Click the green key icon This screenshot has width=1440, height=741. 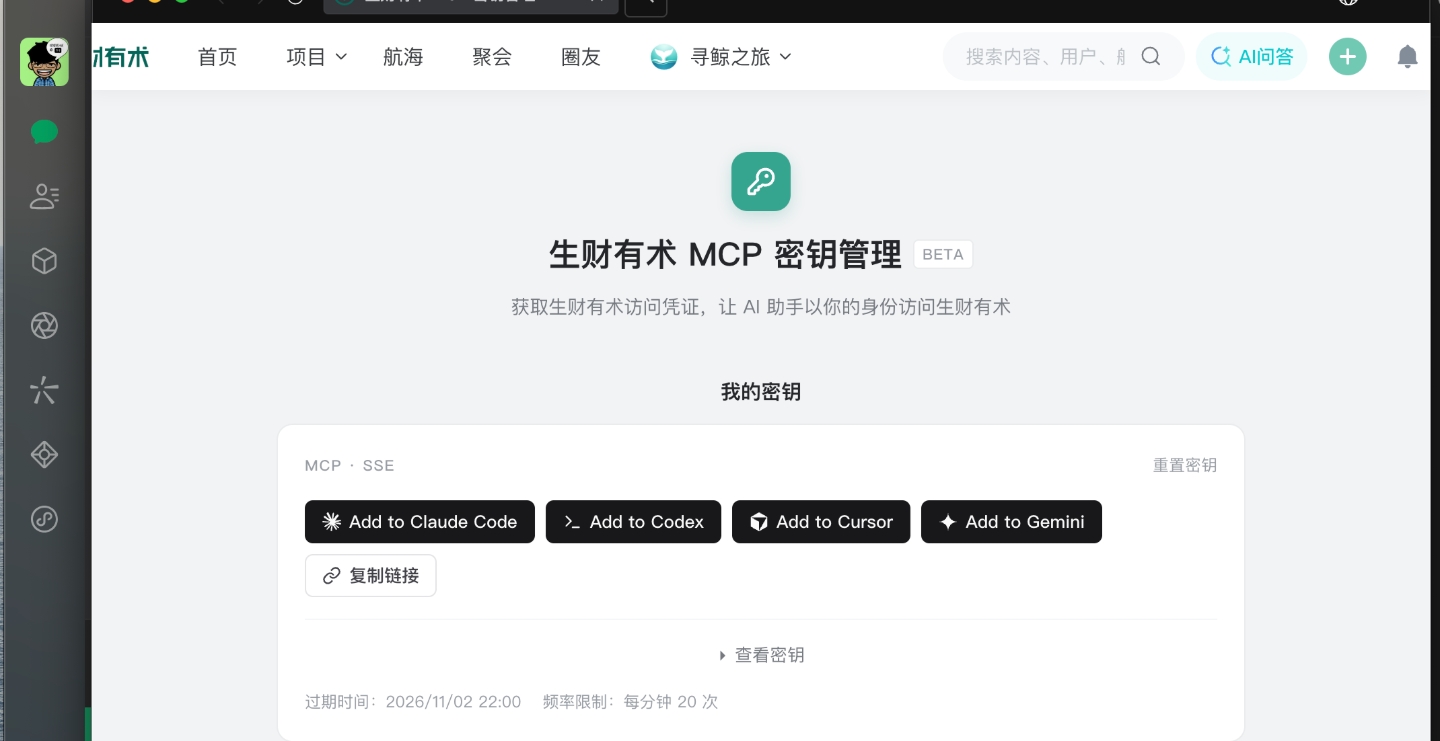761,181
